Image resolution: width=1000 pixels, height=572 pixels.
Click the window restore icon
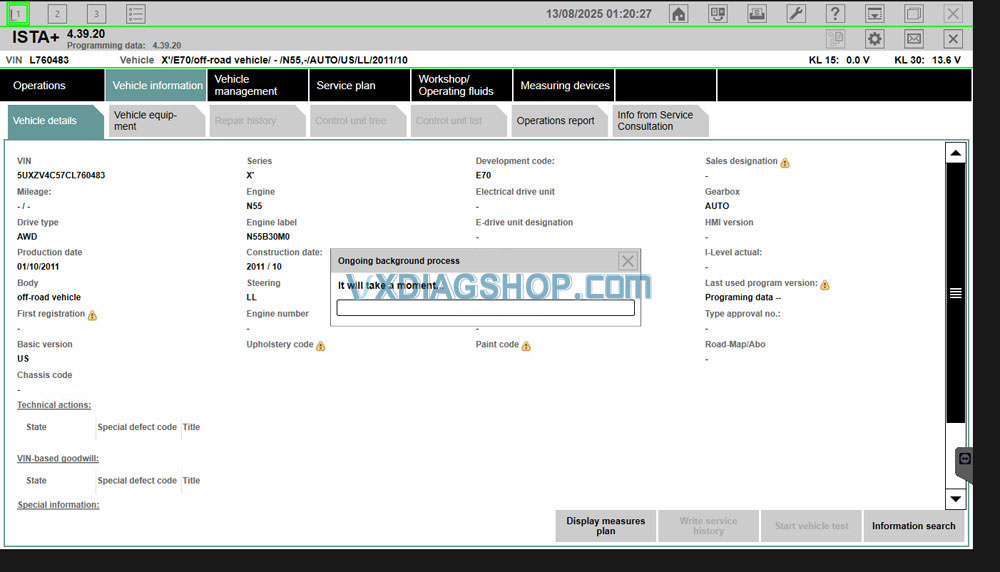click(914, 13)
